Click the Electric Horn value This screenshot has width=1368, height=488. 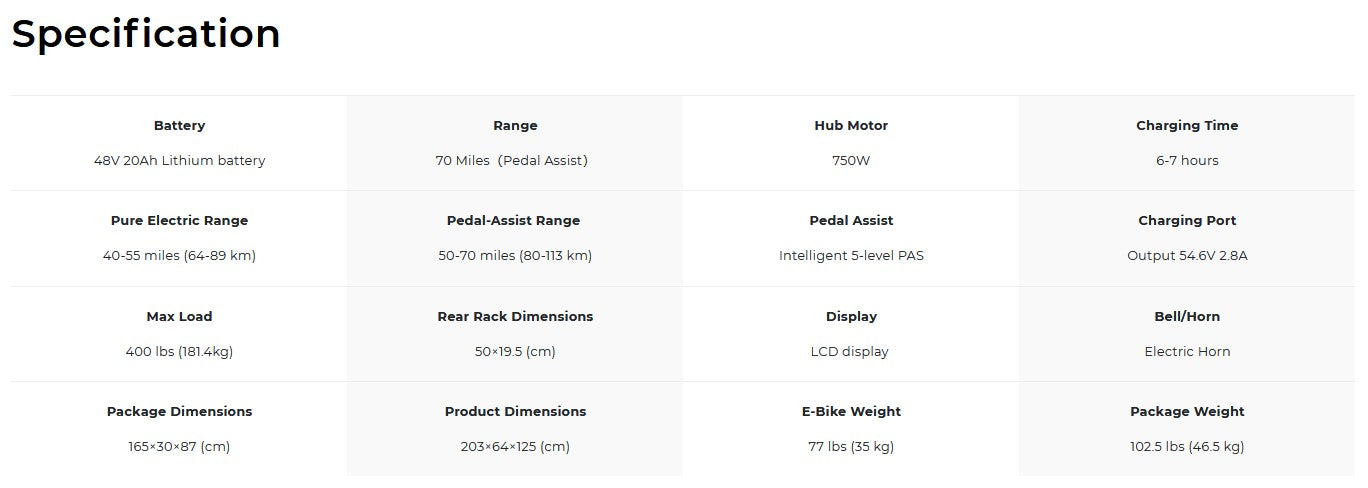click(x=1187, y=352)
